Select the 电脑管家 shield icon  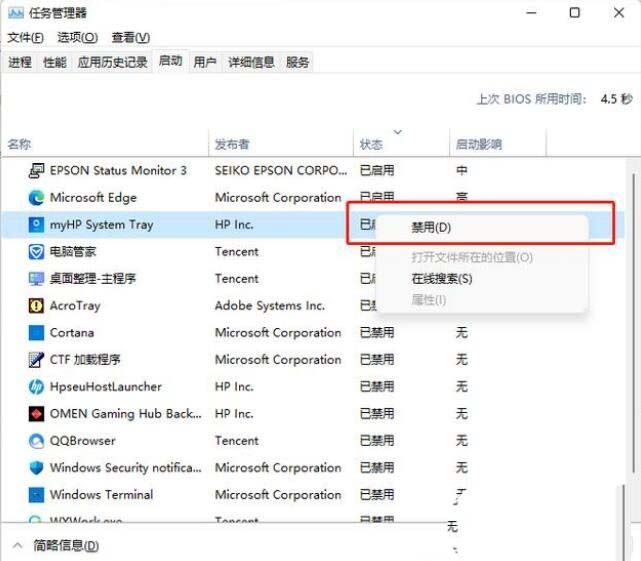[x=37, y=252]
